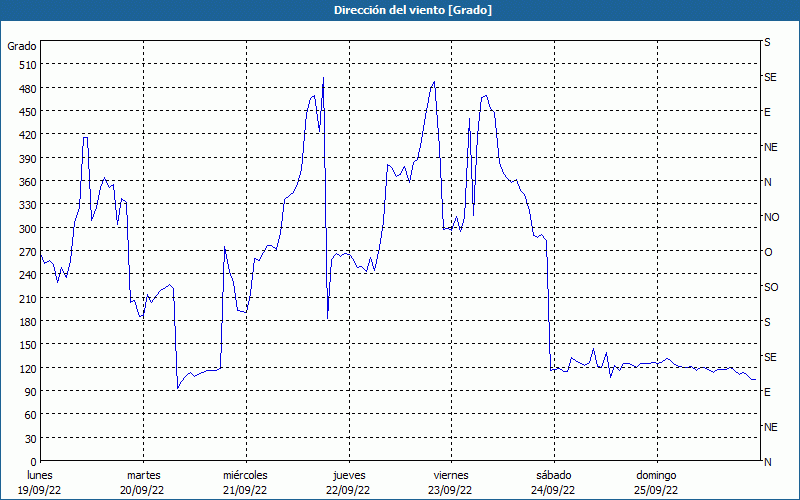800x500 pixels.
Task: Select the '30' degree label
Action: pyautogui.click(x=31, y=439)
